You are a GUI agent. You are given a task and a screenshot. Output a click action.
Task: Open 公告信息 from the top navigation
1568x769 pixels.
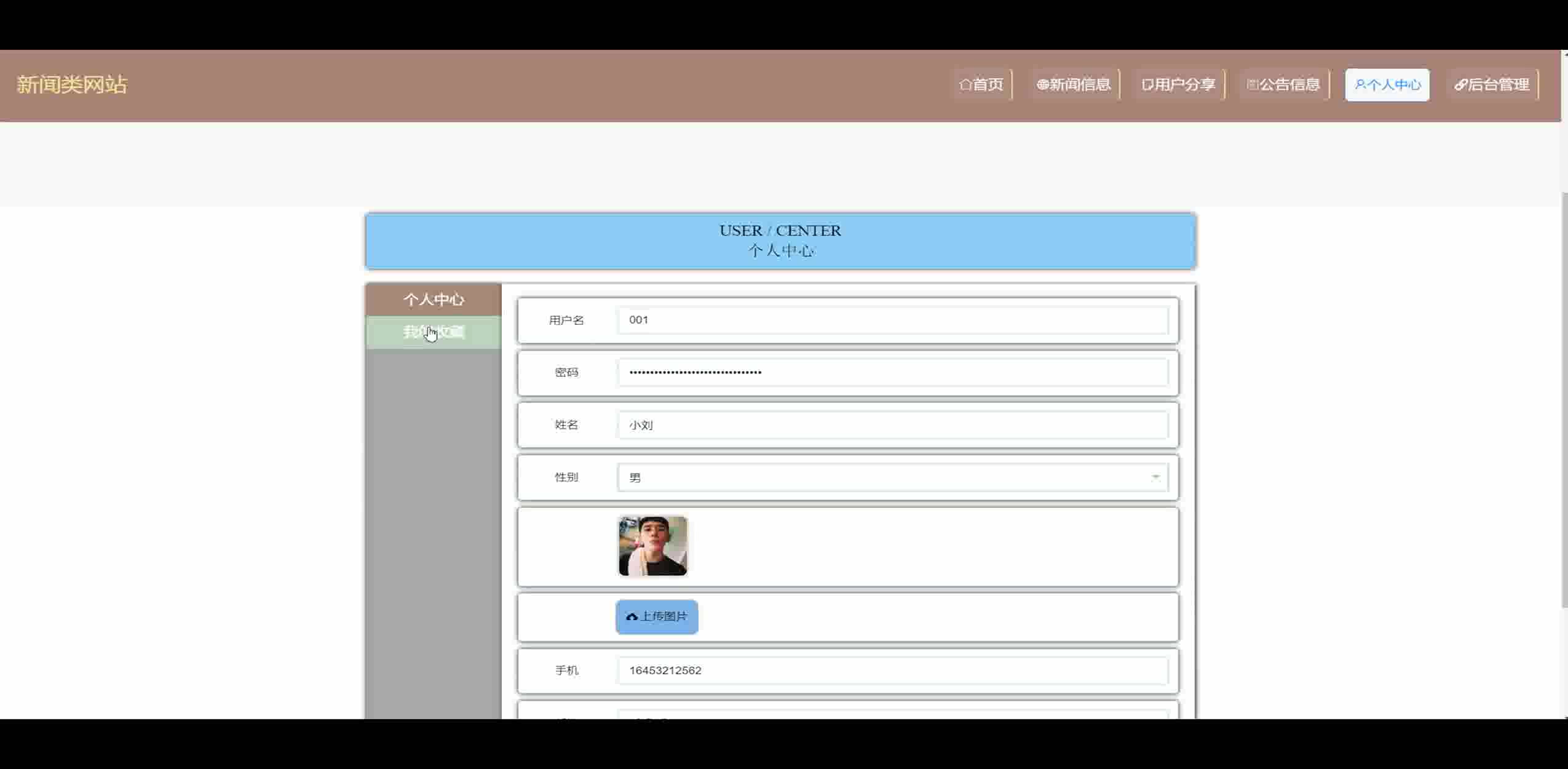pyautogui.click(x=1289, y=85)
